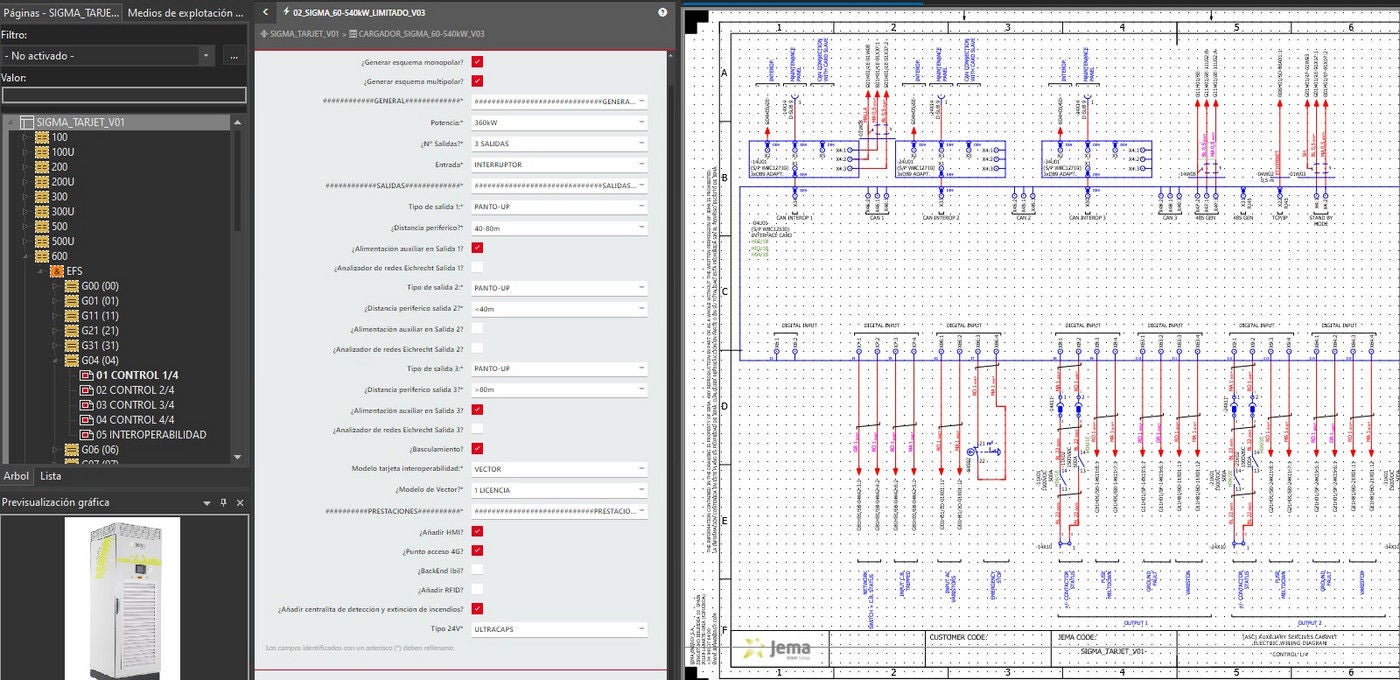
Task: Switch to the Lista tab
Action: point(50,476)
